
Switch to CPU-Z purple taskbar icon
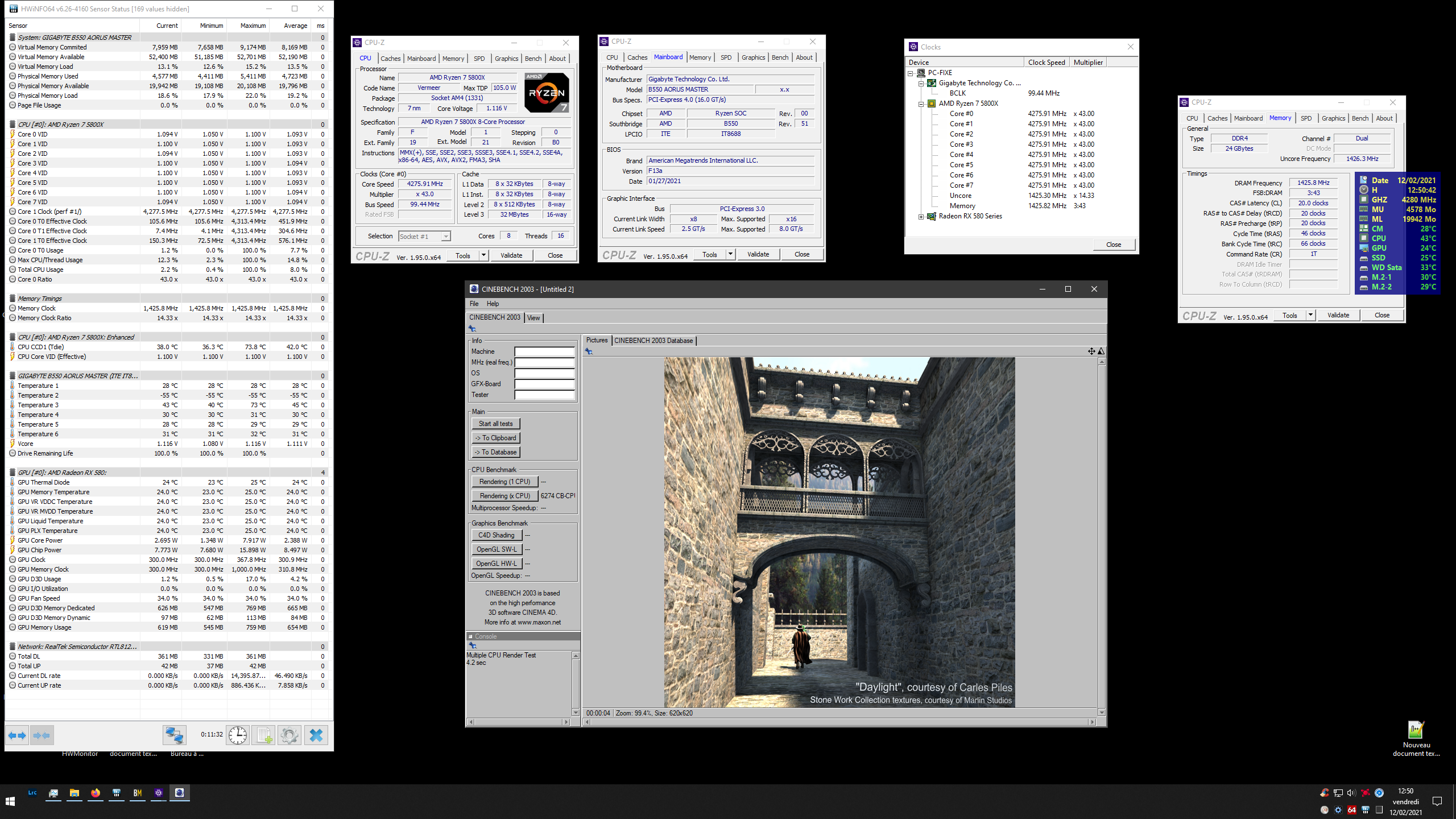point(159,793)
